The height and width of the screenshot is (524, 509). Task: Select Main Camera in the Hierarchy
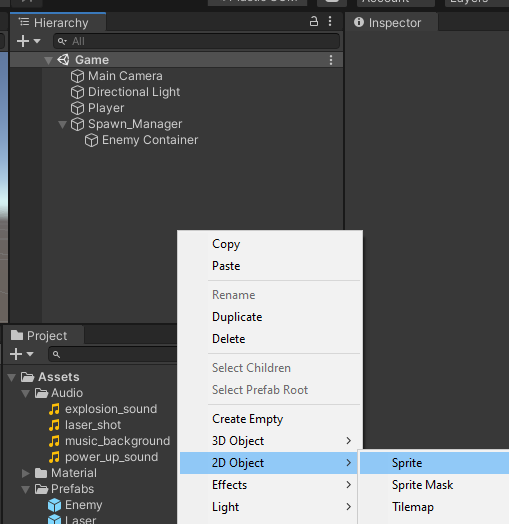[125, 76]
